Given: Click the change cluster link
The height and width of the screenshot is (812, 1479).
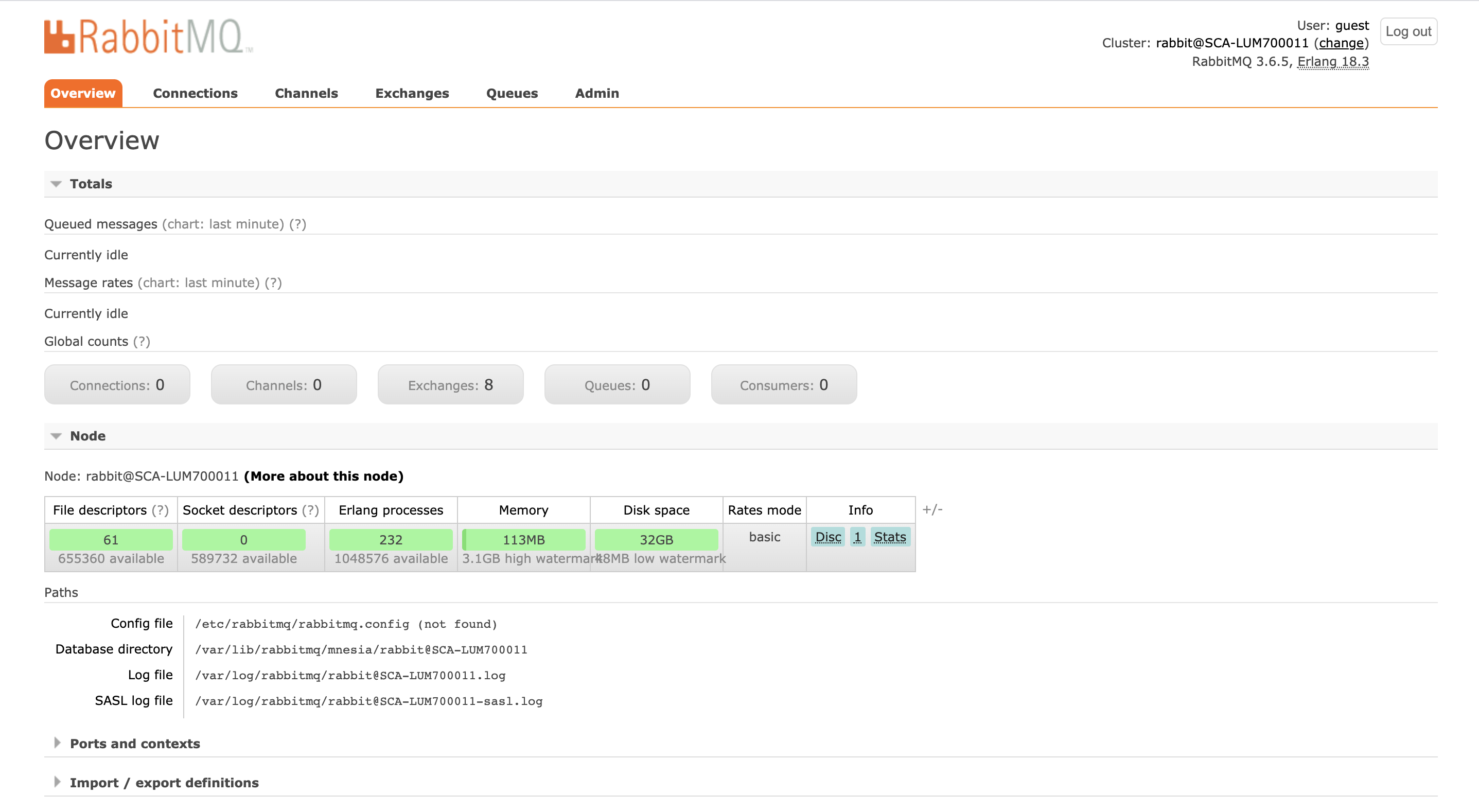Looking at the screenshot, I should 1341,43.
